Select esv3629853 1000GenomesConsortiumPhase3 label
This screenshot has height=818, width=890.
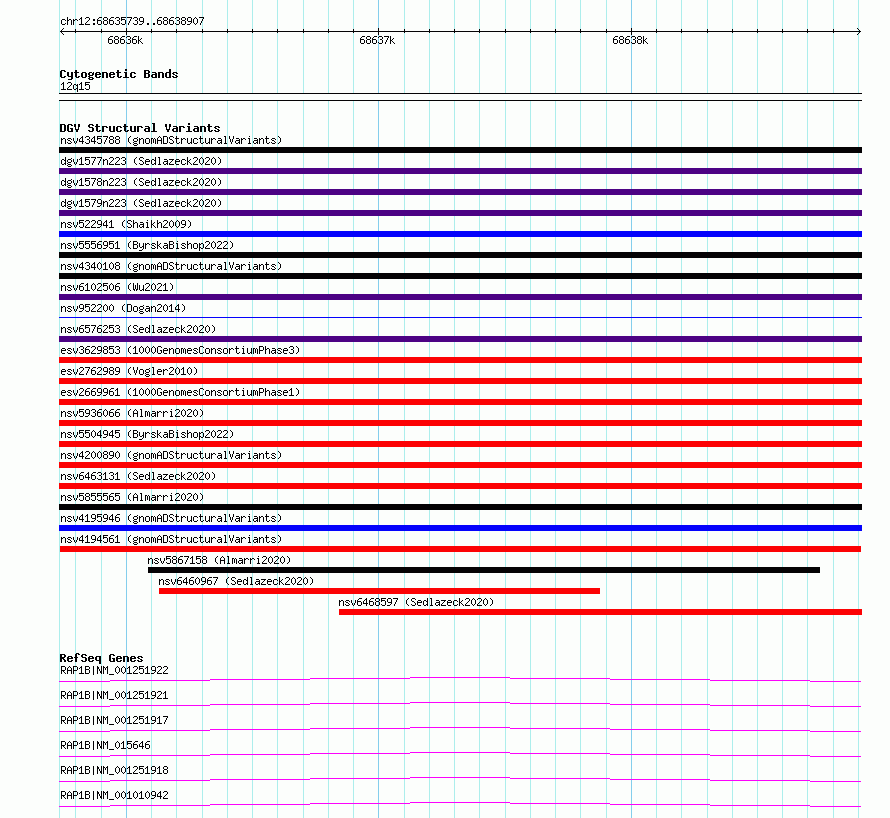(180, 350)
